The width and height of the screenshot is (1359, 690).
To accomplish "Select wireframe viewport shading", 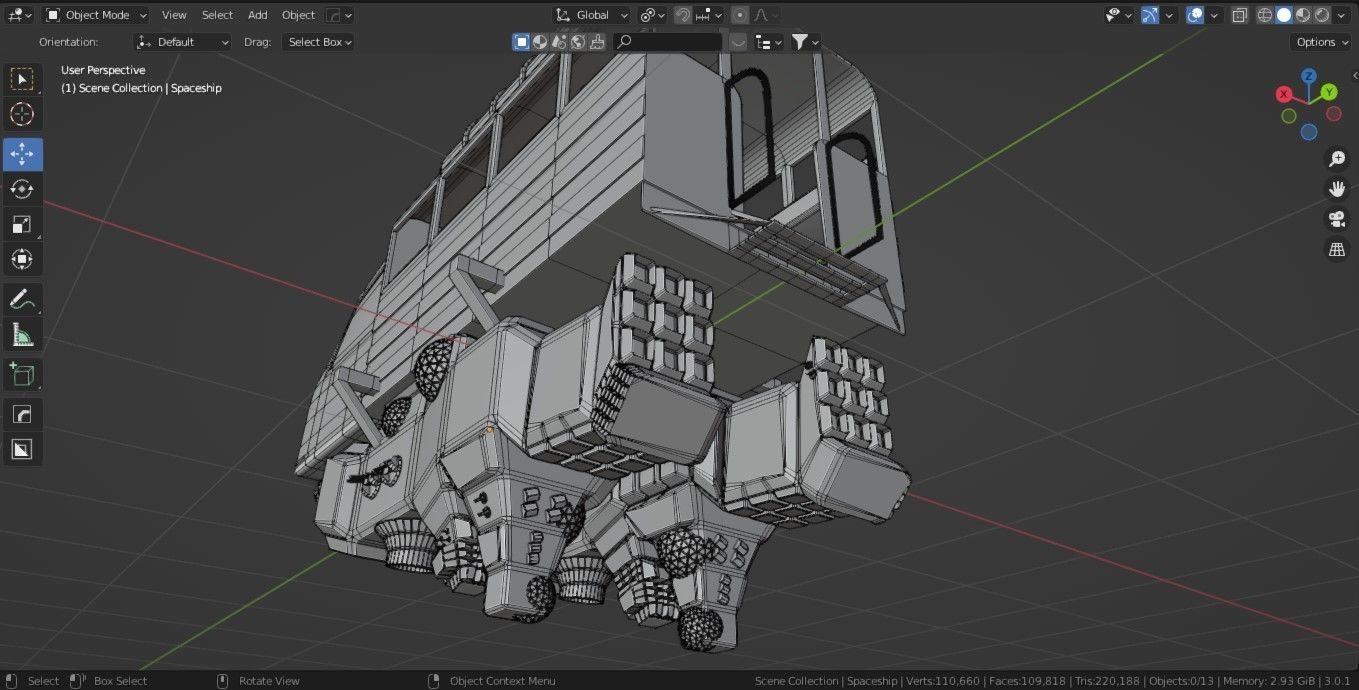I will tap(1265, 15).
